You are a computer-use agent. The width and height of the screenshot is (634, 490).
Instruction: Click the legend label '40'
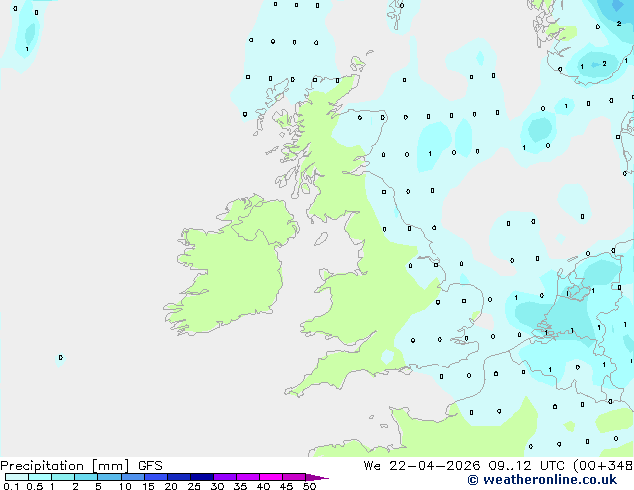click(x=263, y=486)
